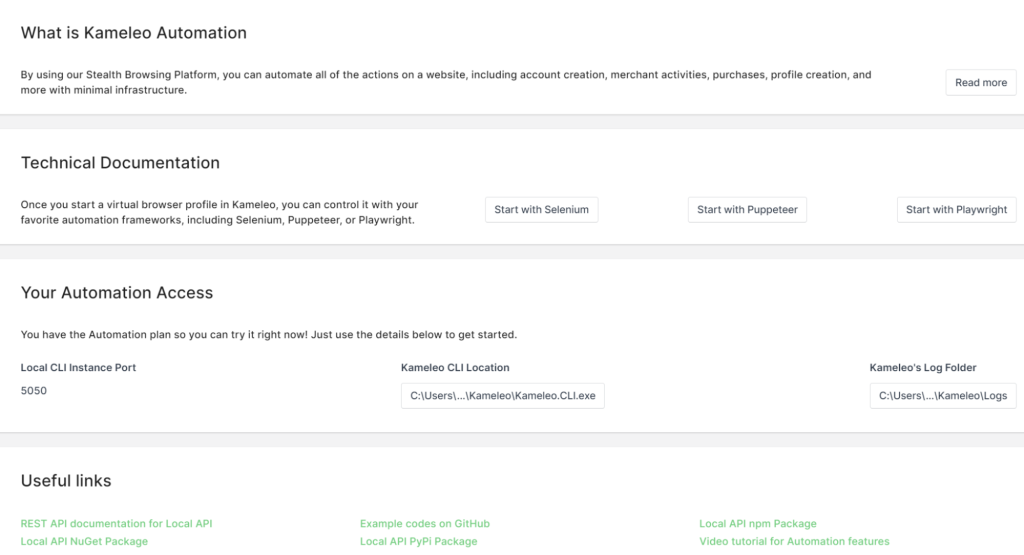Click the What is Kameleo Automation heading
The image size is (1024, 555).
click(134, 33)
